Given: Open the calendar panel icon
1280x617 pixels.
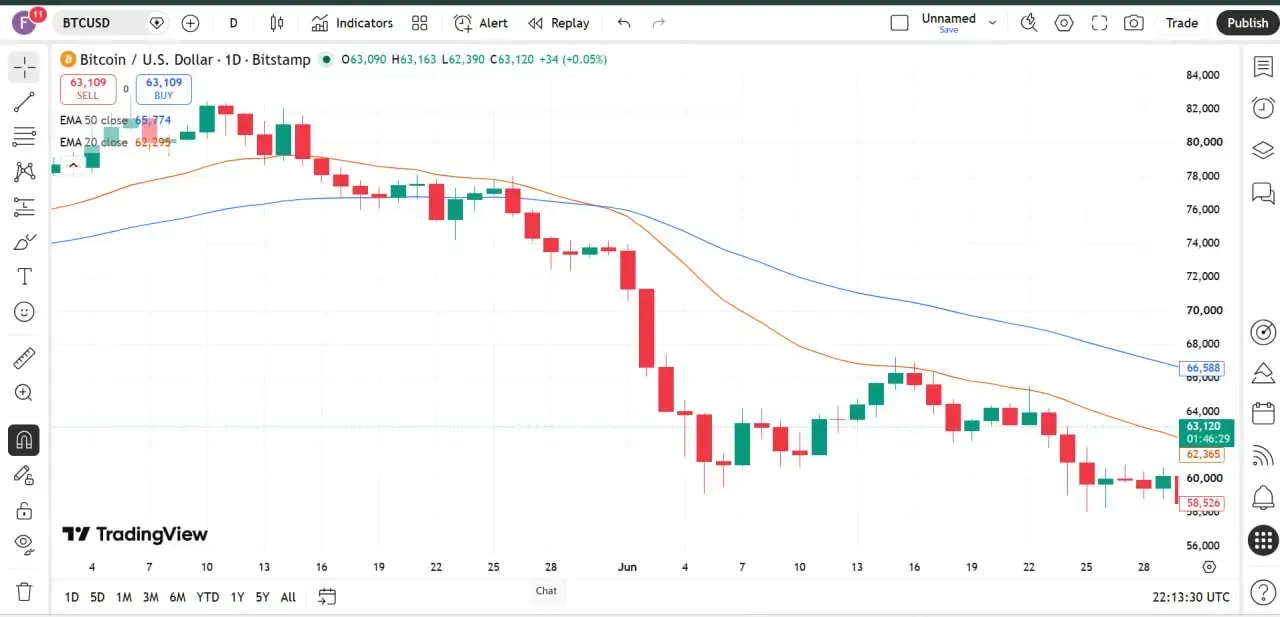Looking at the screenshot, I should tap(1263, 413).
